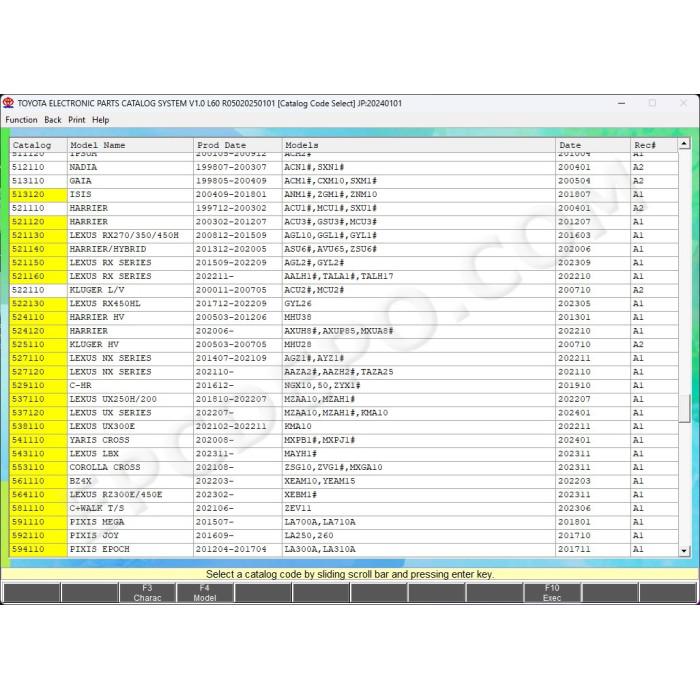700x700 pixels.
Task: Select catalog code 521140
Action: 28,249
